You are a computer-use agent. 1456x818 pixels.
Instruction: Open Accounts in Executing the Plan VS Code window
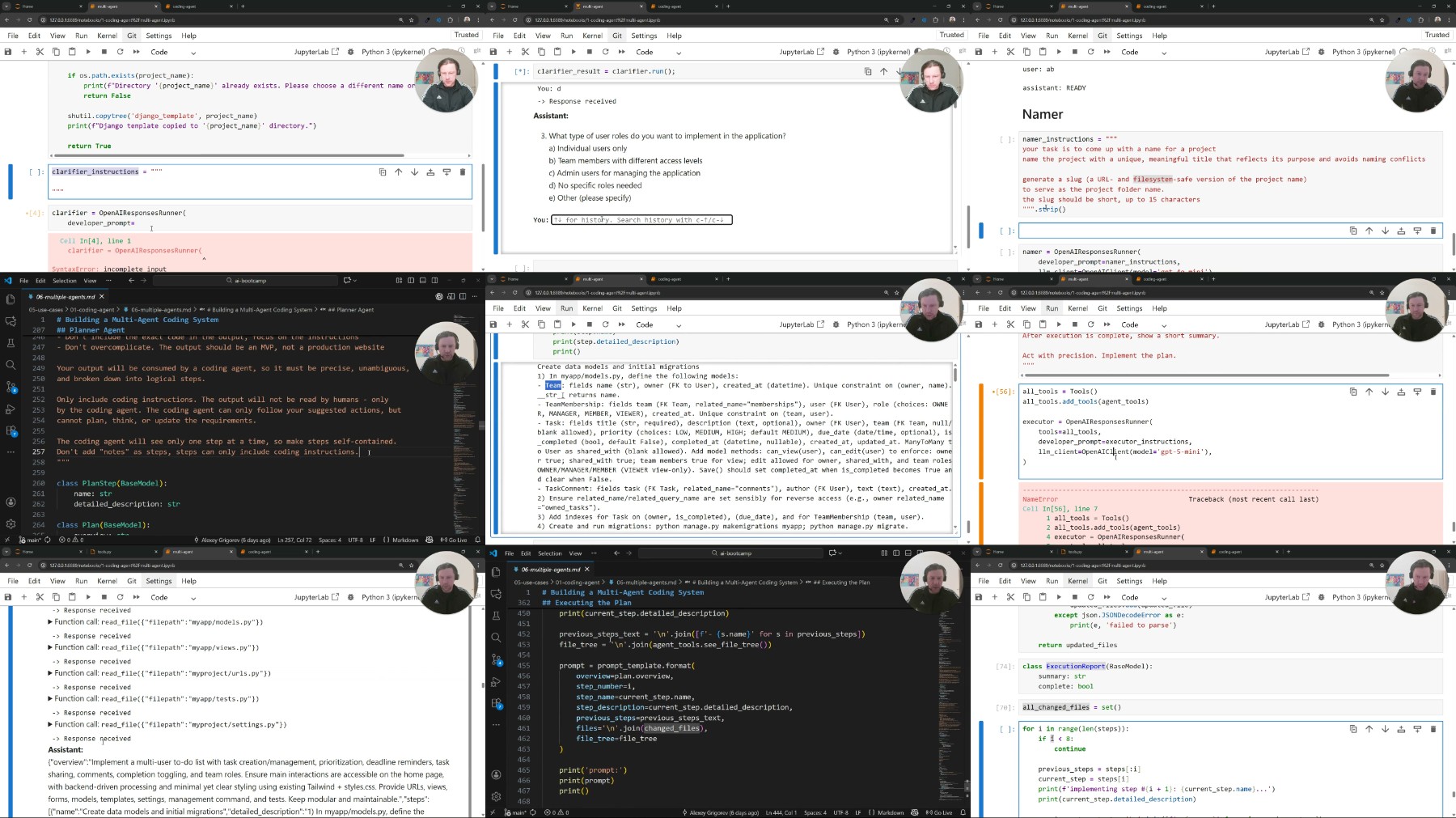(x=496, y=774)
